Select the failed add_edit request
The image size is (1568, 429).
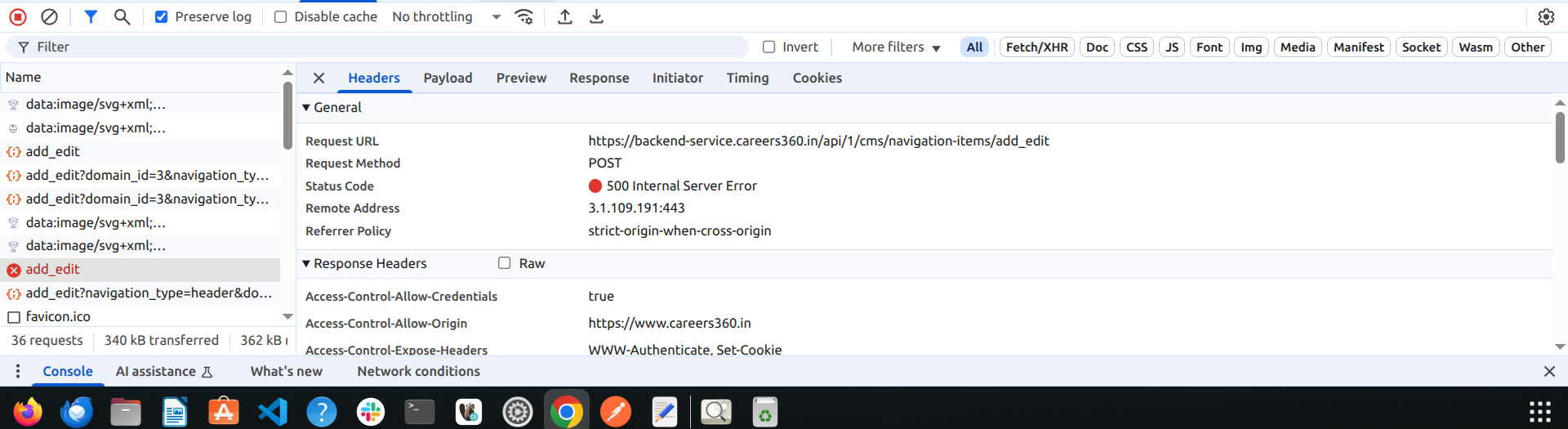tap(53, 269)
